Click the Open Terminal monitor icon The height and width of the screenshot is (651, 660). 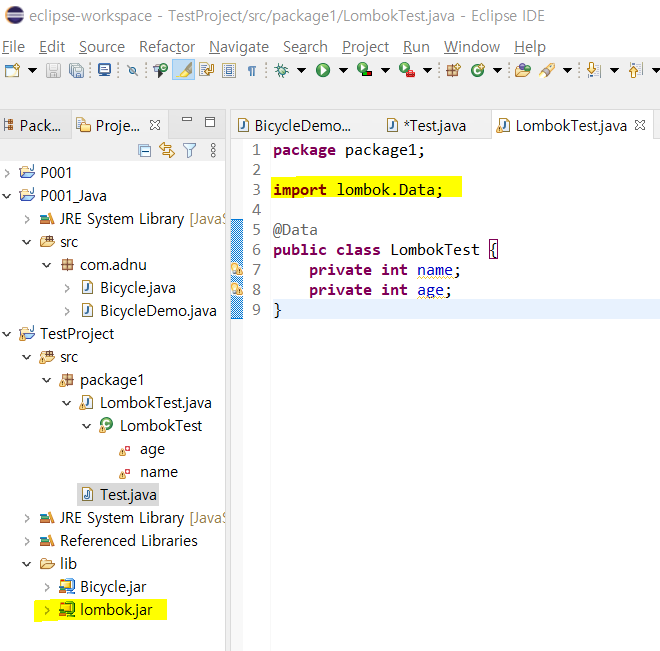coord(104,70)
